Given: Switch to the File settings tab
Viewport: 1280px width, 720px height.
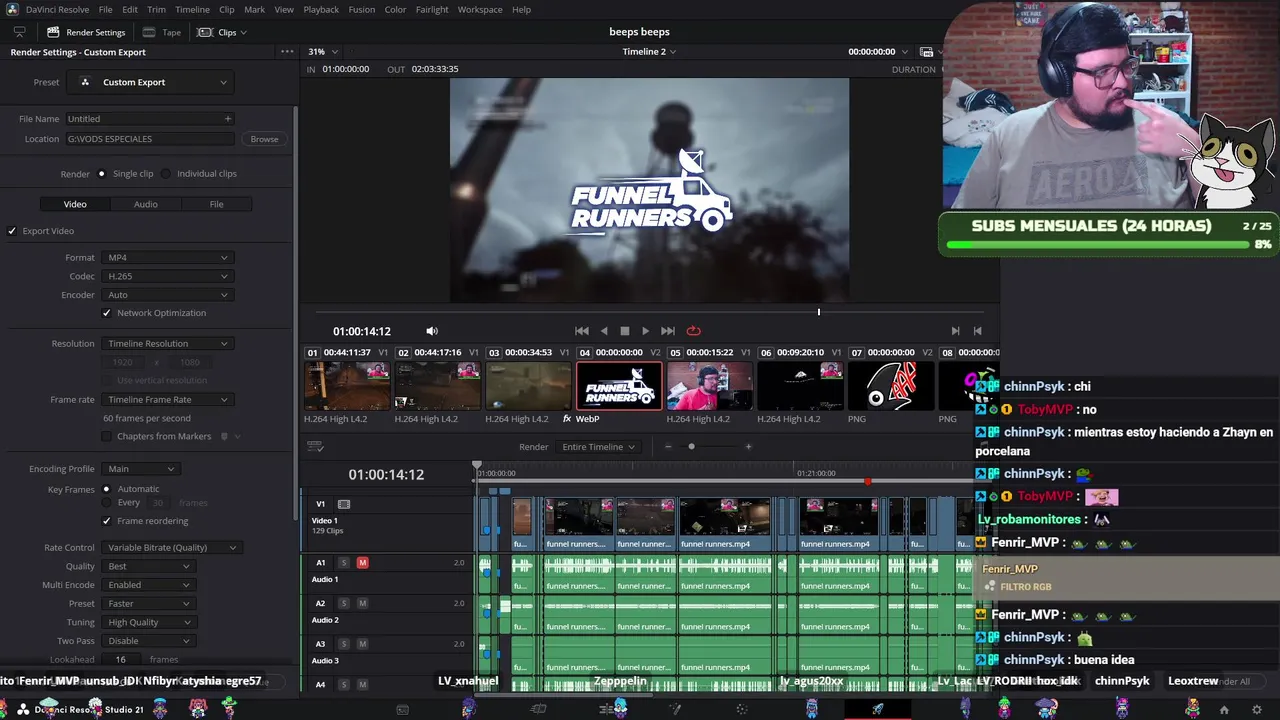Looking at the screenshot, I should click(x=216, y=204).
